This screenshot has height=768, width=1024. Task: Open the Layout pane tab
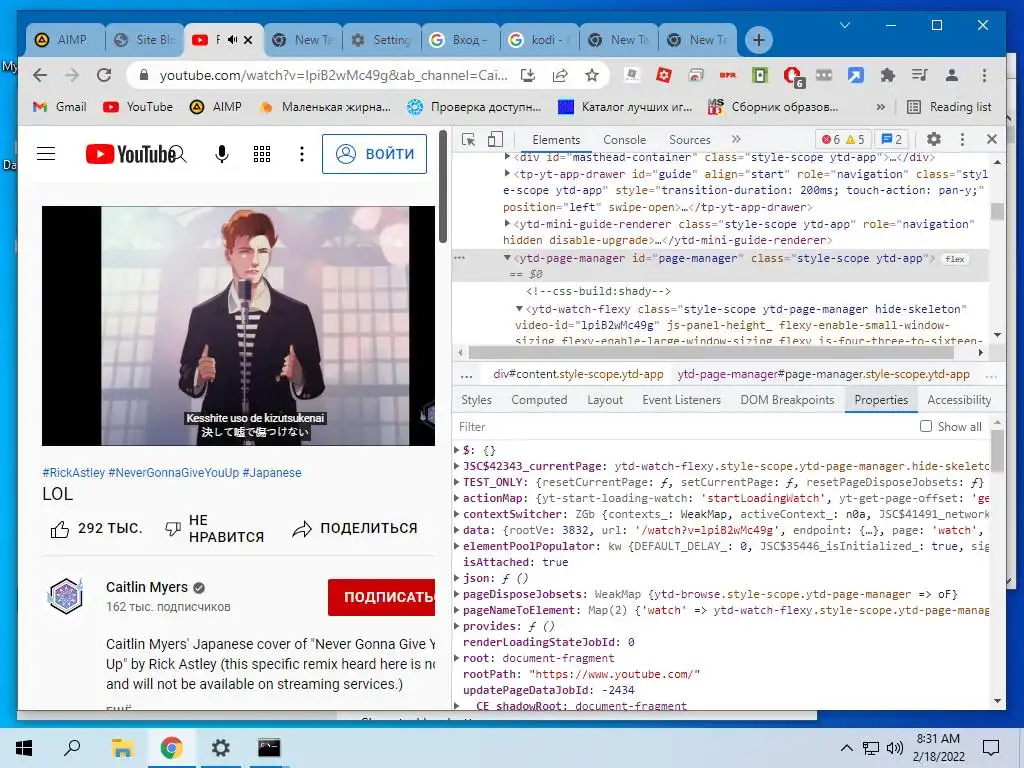(605, 400)
